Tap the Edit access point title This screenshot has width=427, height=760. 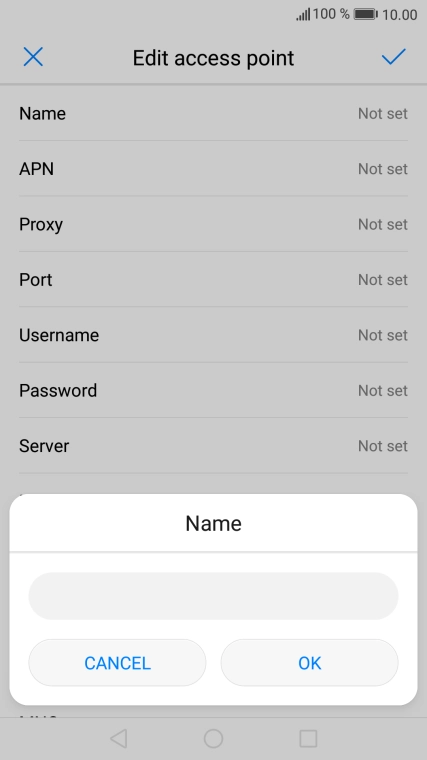(213, 58)
